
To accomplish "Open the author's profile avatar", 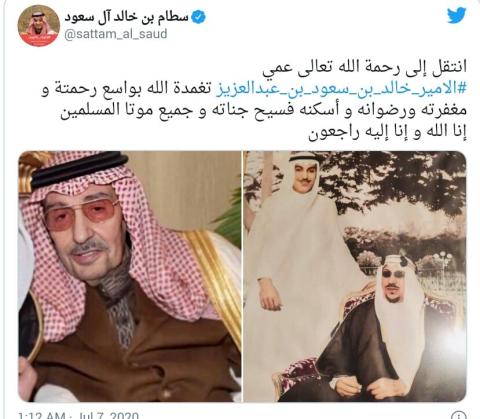I will pyautogui.click(x=39, y=25).
